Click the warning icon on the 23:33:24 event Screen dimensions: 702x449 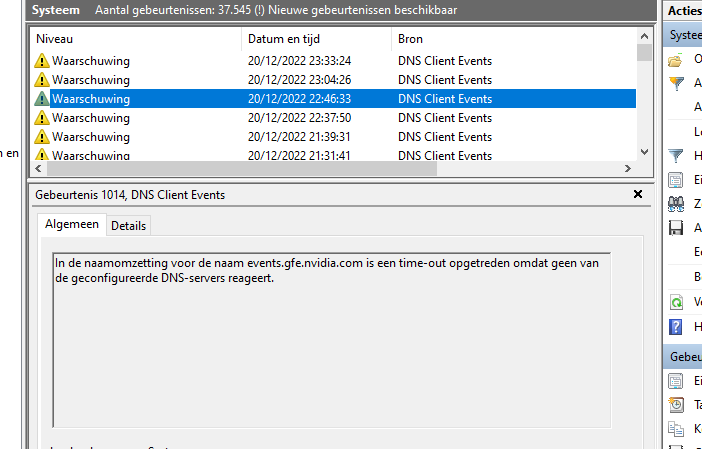pyautogui.click(x=41, y=61)
